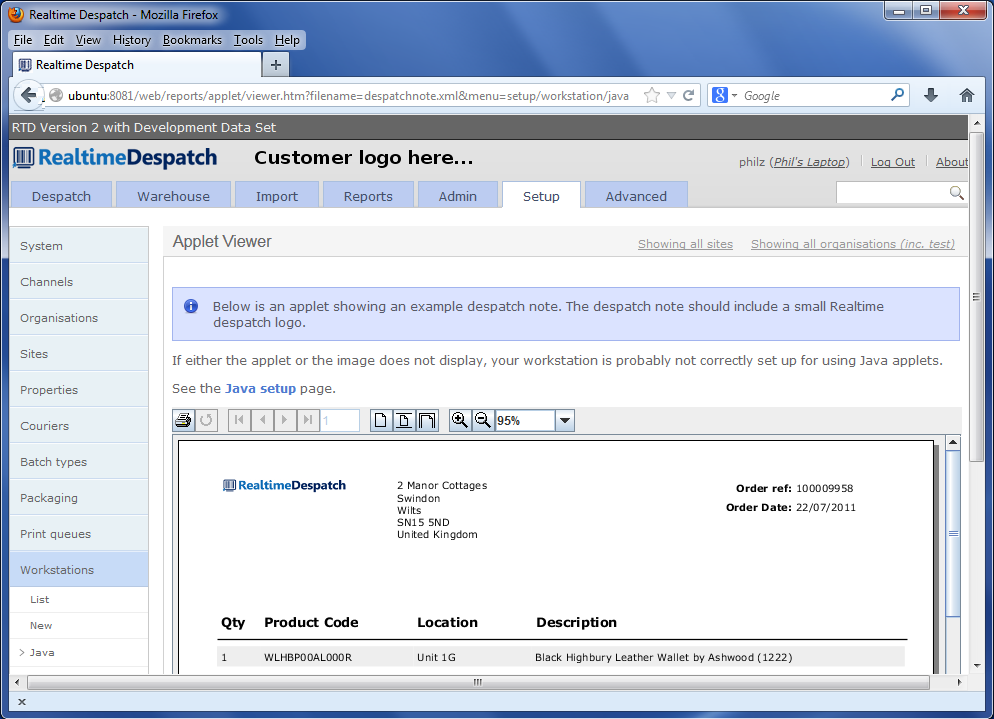This screenshot has height=719, width=994.
Task: Switch to the Import tab
Action: (277, 195)
